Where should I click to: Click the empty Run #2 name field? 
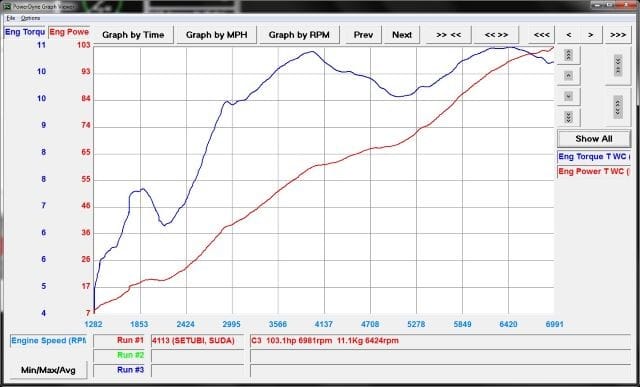[x=197, y=356]
